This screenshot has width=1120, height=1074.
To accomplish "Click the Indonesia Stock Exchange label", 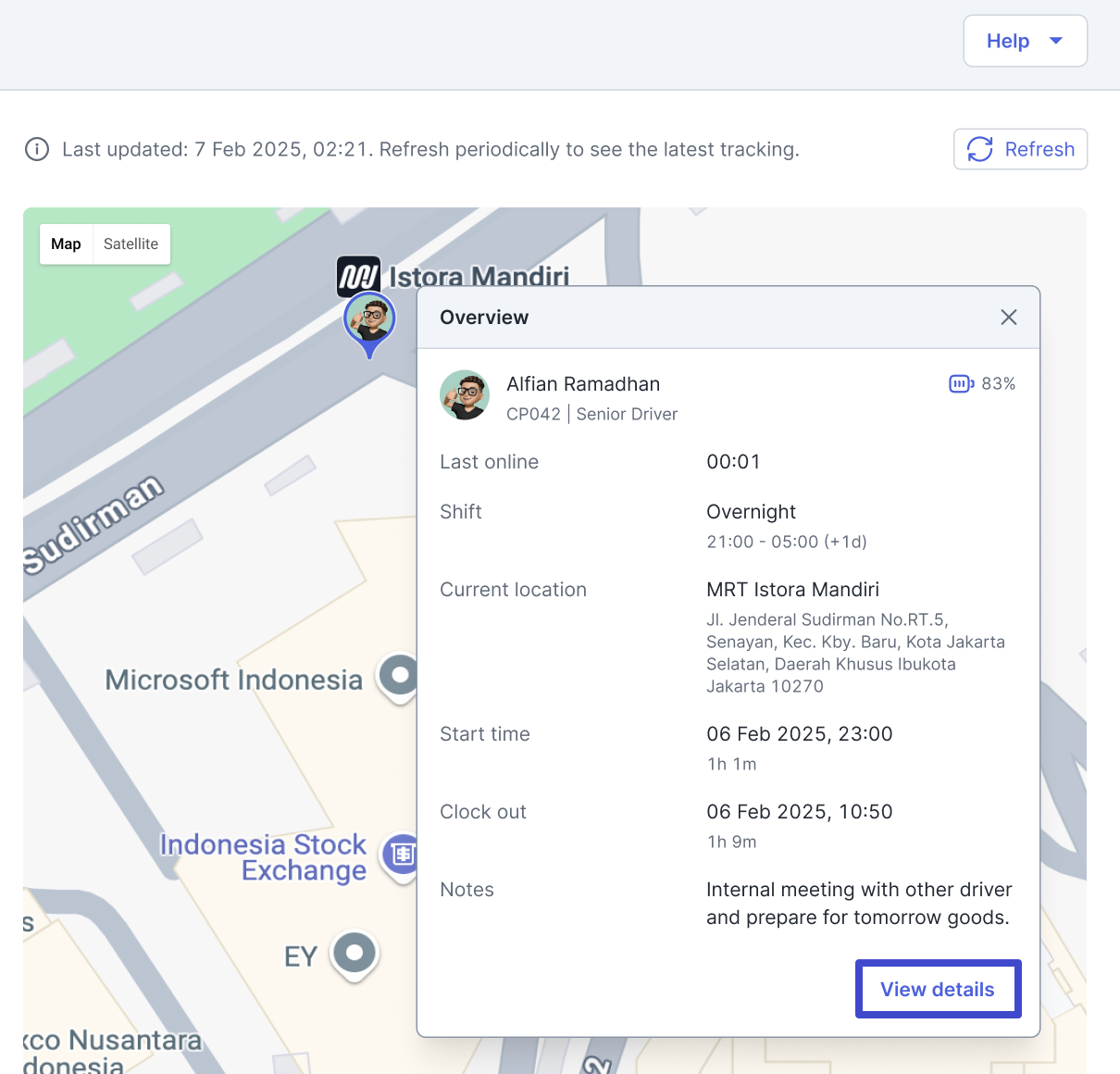I will (x=264, y=857).
